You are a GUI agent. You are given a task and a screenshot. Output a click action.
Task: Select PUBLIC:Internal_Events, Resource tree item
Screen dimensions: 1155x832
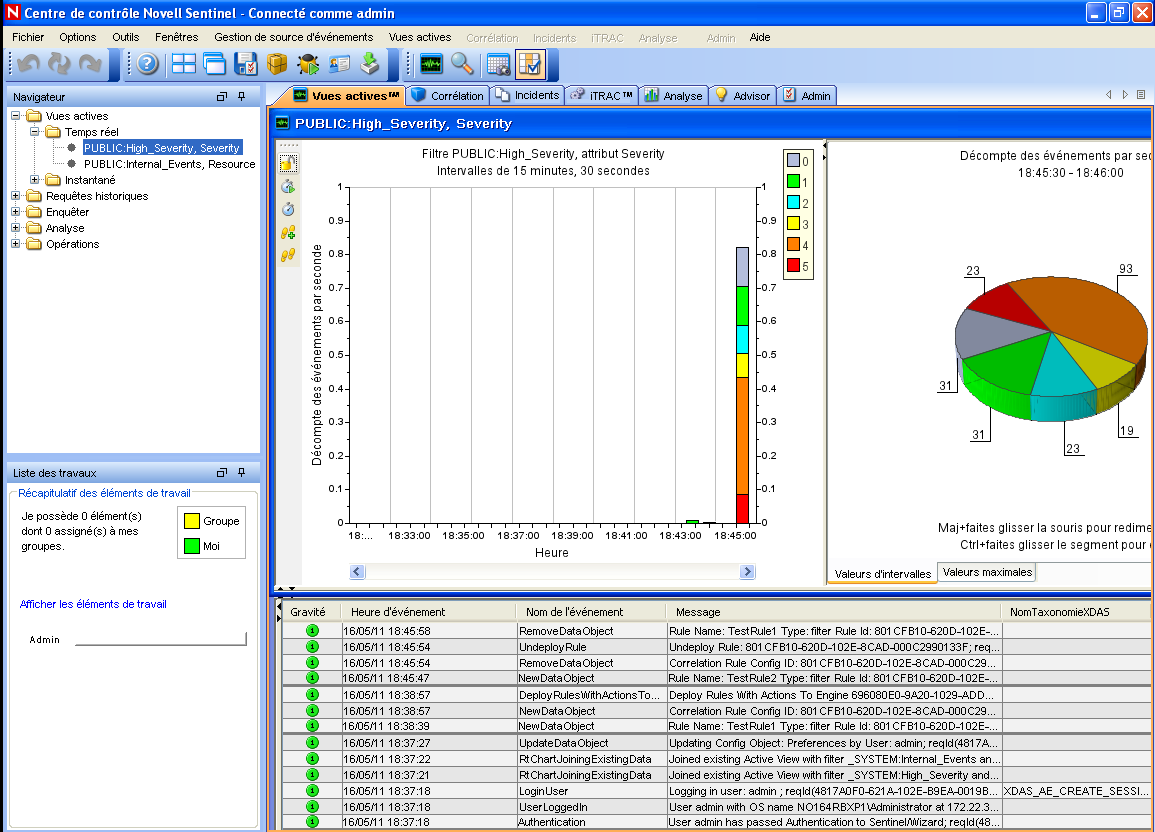pos(169,164)
